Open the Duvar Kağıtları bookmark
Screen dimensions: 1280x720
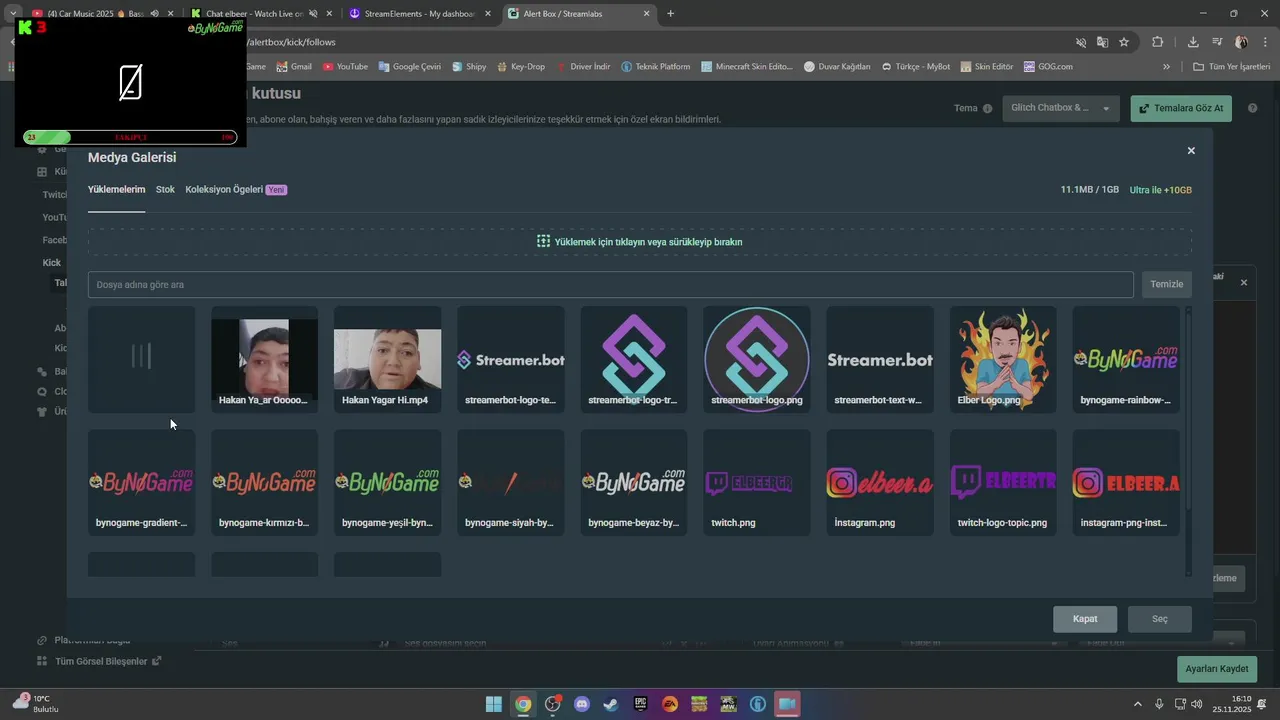click(x=837, y=67)
